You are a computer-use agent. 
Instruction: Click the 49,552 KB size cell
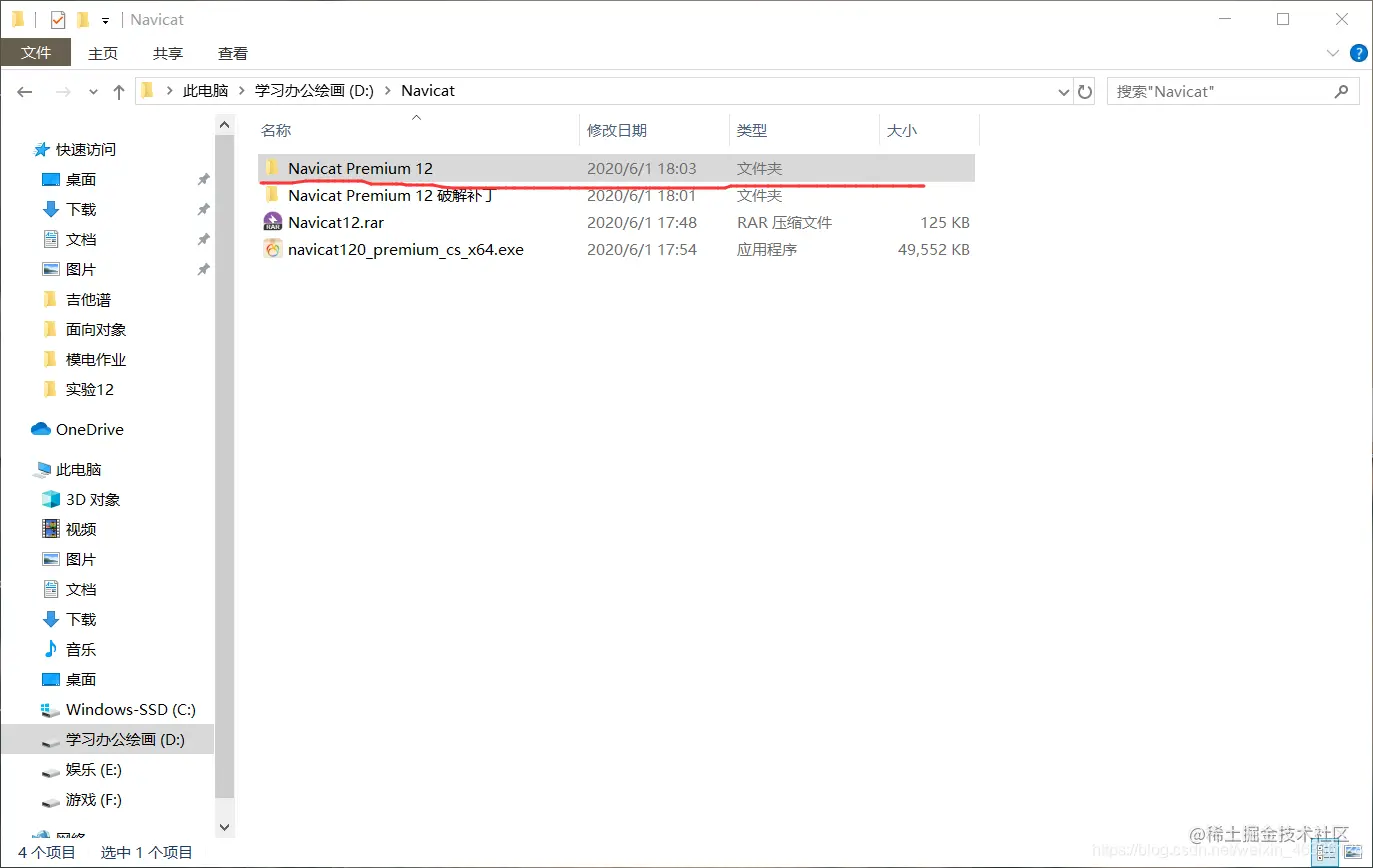coord(934,250)
